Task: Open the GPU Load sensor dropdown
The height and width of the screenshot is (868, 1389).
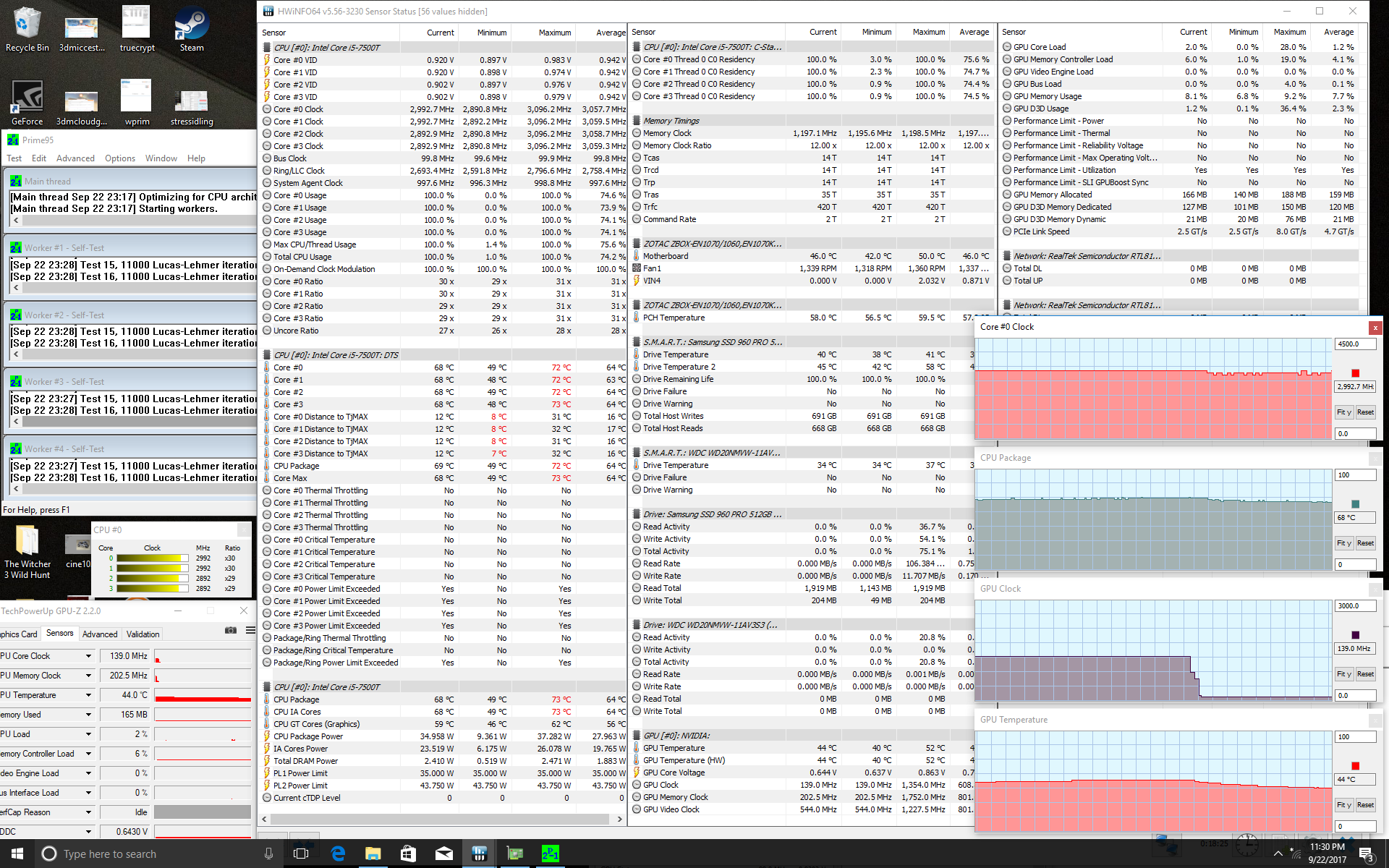Action: (88, 734)
